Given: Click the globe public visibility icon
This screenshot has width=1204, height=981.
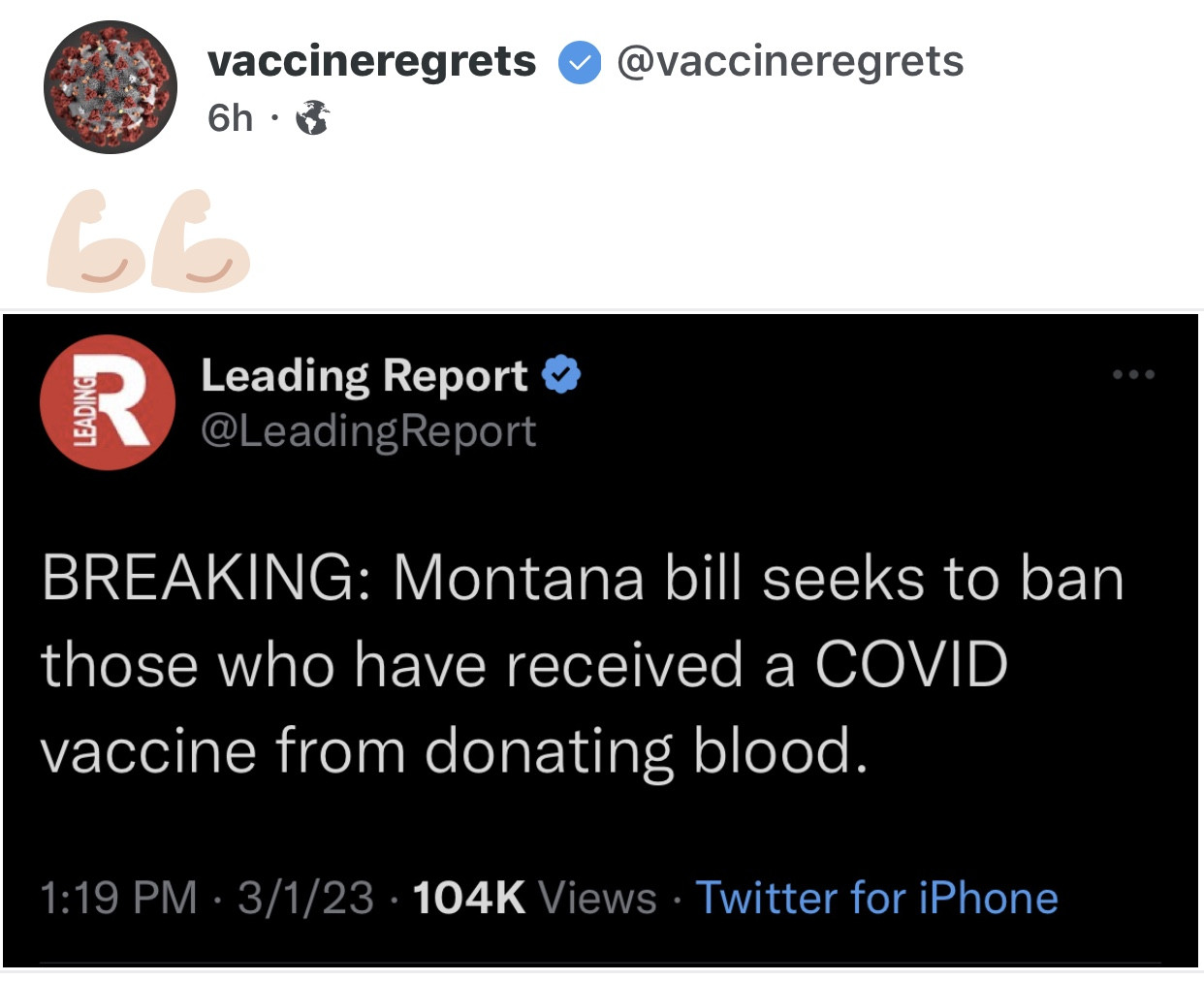Looking at the screenshot, I should (x=312, y=118).
